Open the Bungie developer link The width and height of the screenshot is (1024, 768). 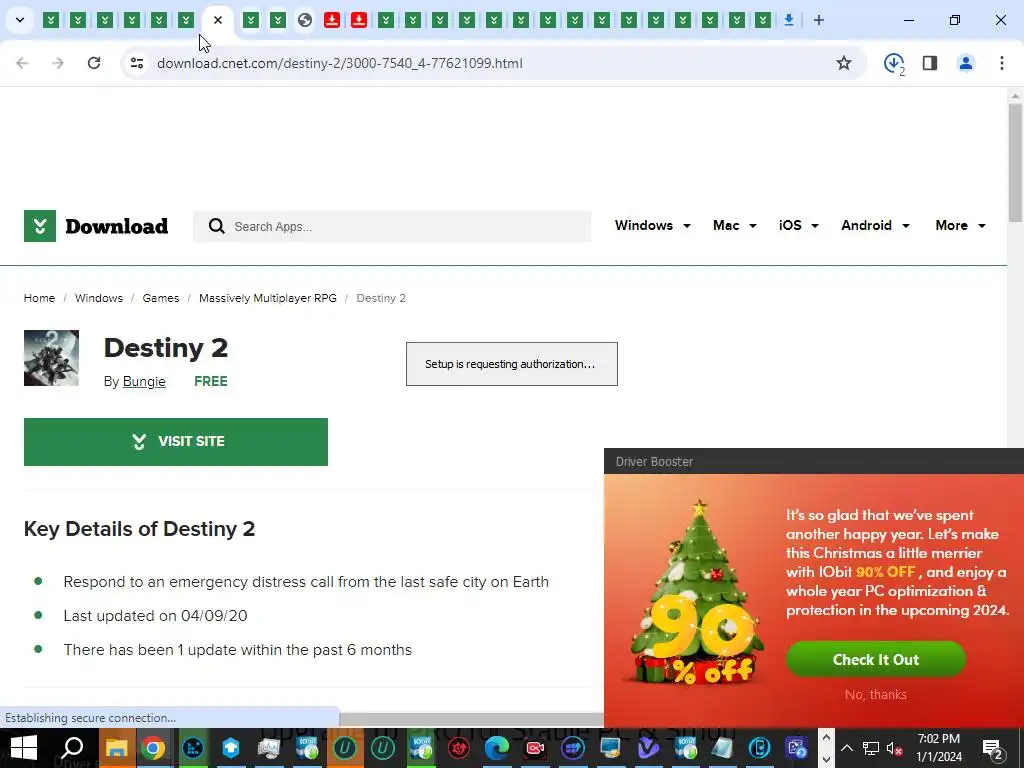[144, 381]
